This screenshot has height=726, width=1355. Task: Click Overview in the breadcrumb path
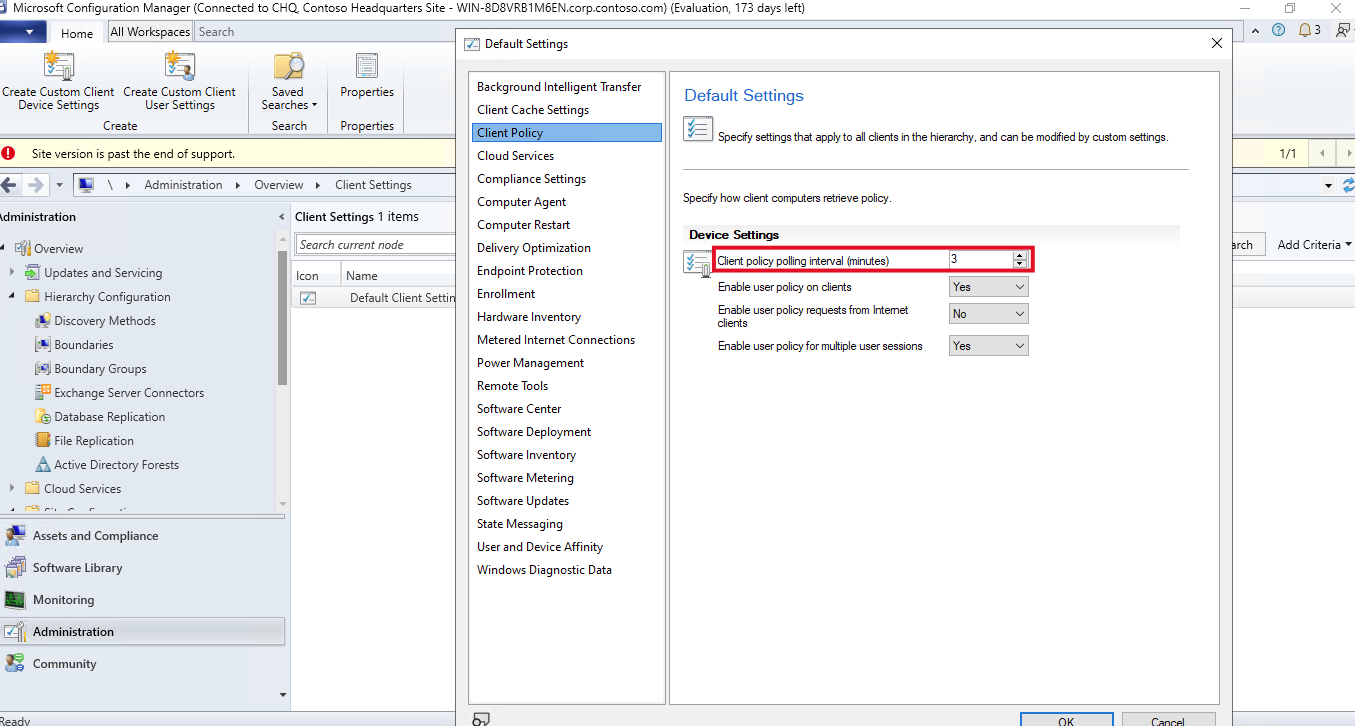(x=279, y=185)
